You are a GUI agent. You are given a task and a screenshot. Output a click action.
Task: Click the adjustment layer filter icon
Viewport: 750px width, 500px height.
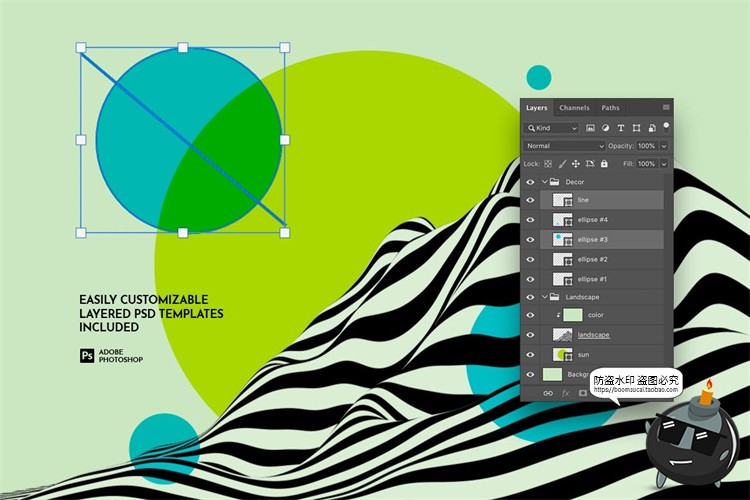[x=606, y=128]
